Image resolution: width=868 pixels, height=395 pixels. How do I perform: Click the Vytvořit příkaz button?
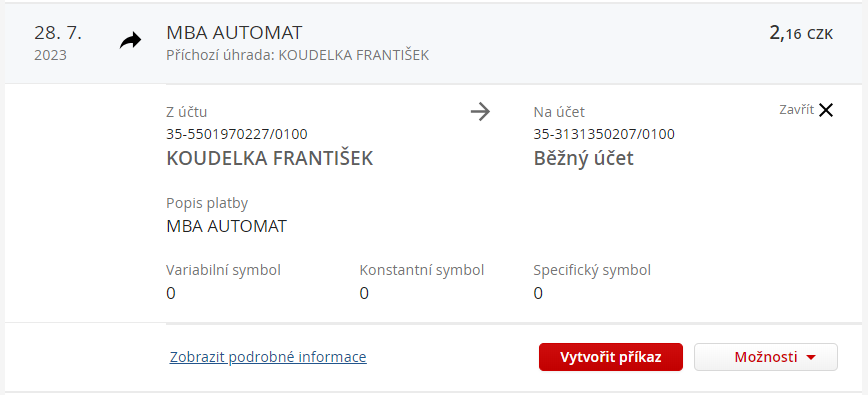611,357
